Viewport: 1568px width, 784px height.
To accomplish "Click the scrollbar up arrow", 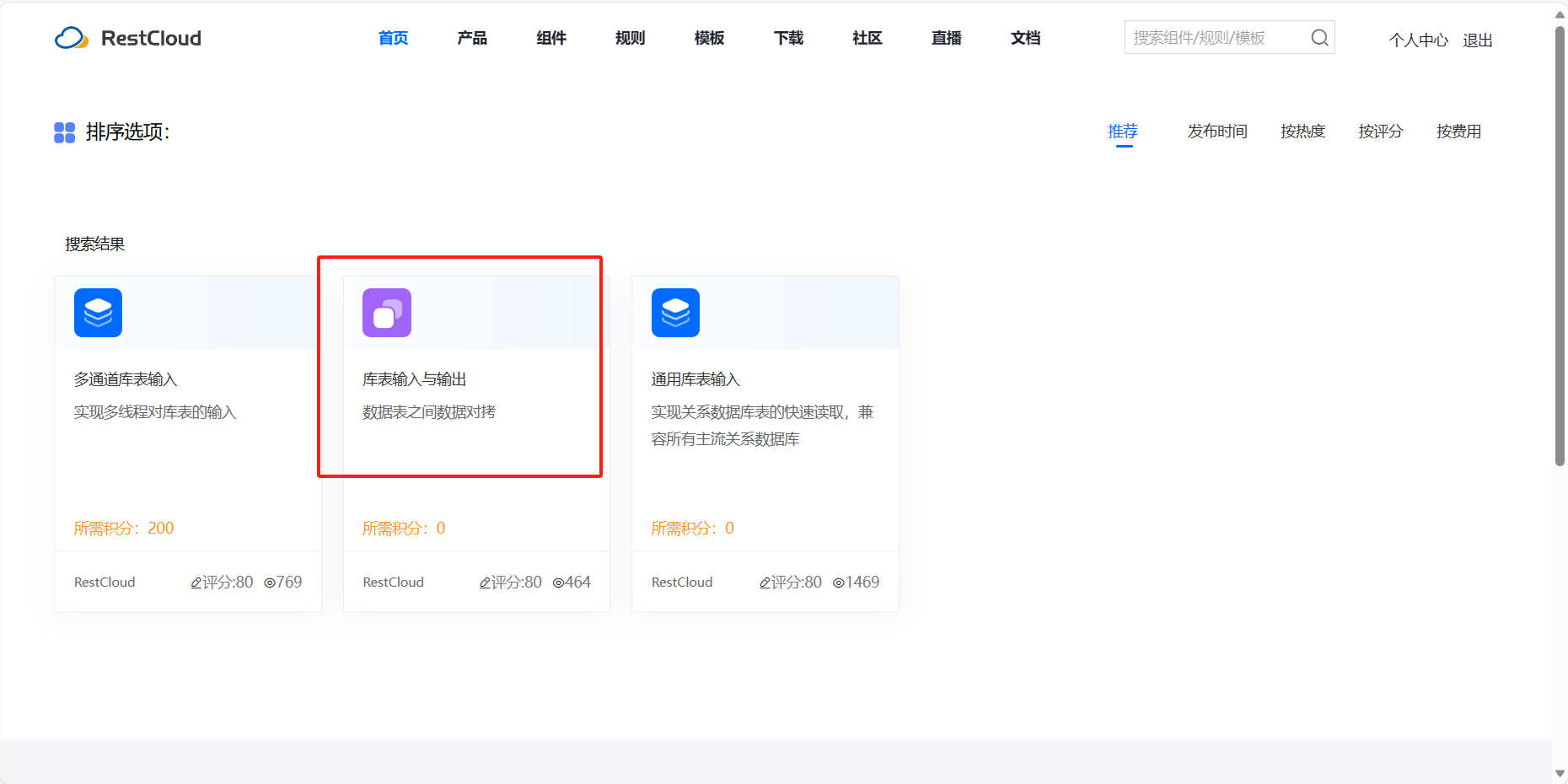I will (x=1560, y=13).
